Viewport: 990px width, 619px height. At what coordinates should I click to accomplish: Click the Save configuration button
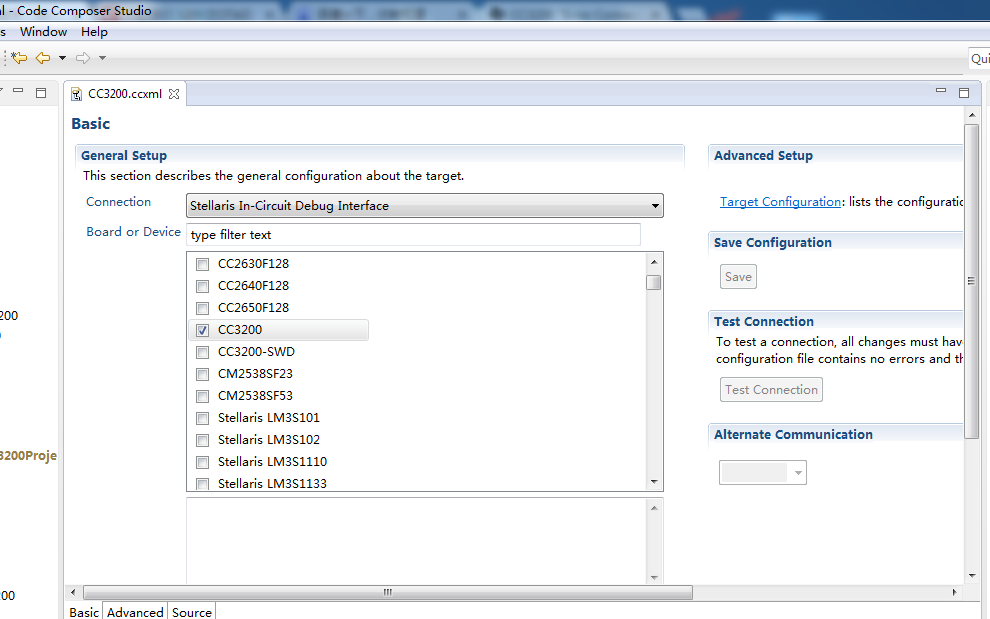[738, 277]
